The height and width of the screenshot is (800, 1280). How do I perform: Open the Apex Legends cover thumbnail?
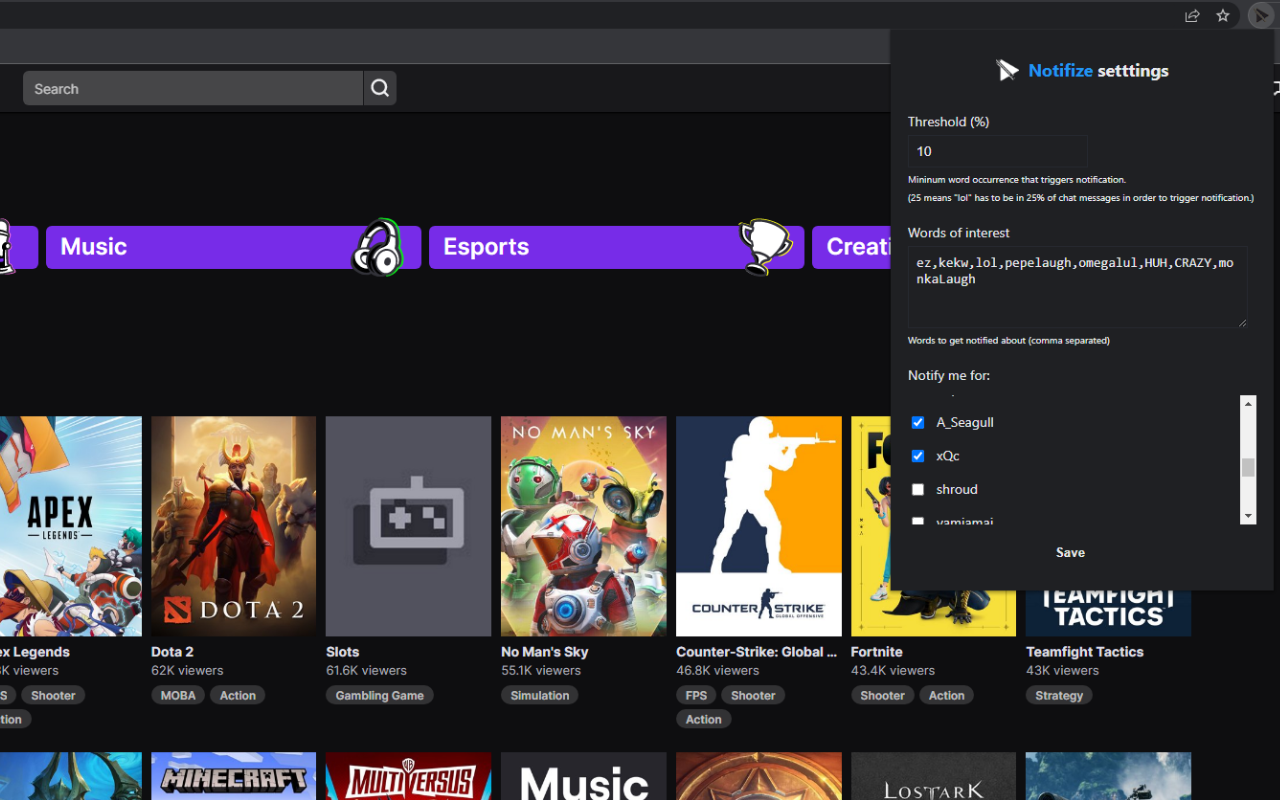tap(70, 526)
